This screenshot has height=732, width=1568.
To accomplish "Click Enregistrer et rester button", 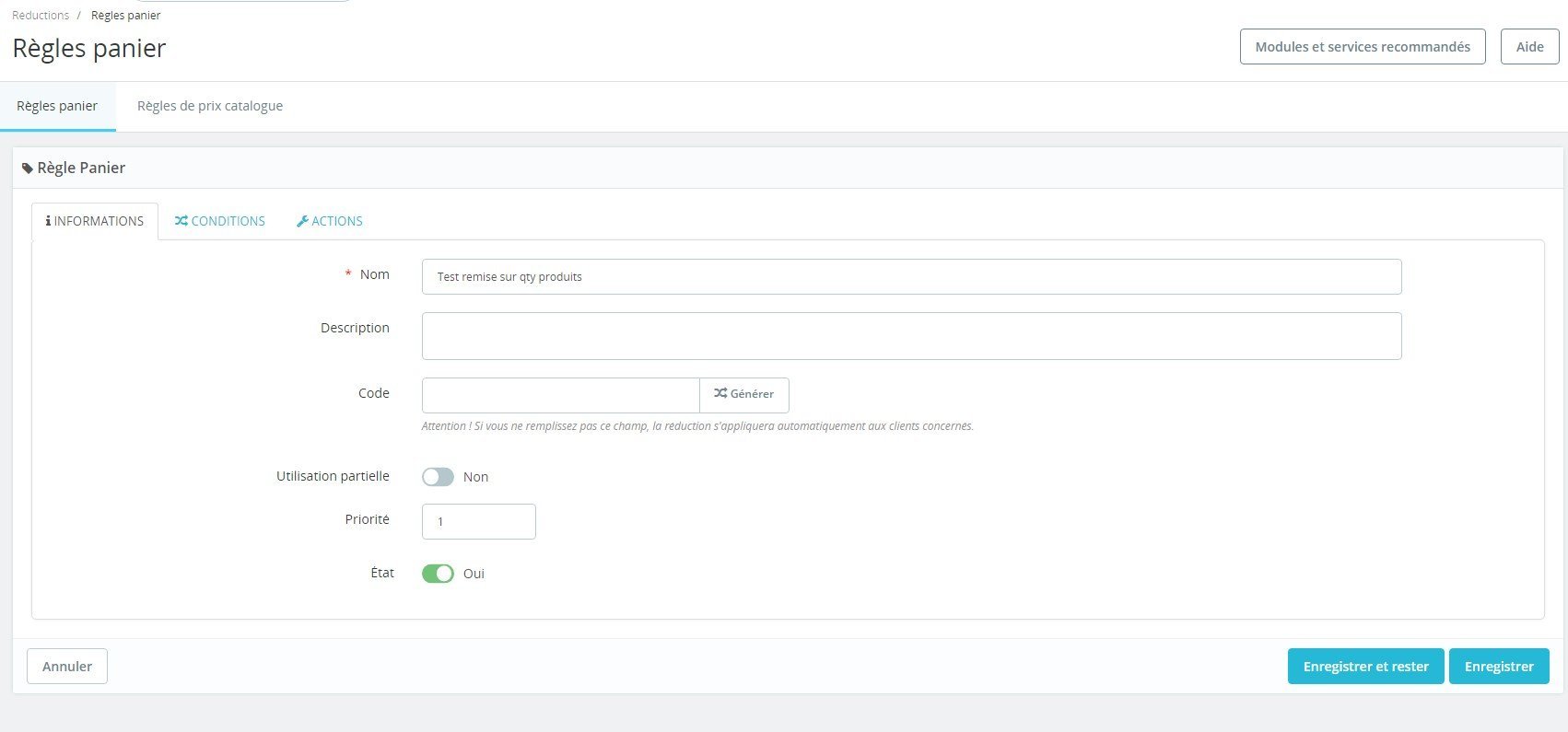I will coord(1366,667).
